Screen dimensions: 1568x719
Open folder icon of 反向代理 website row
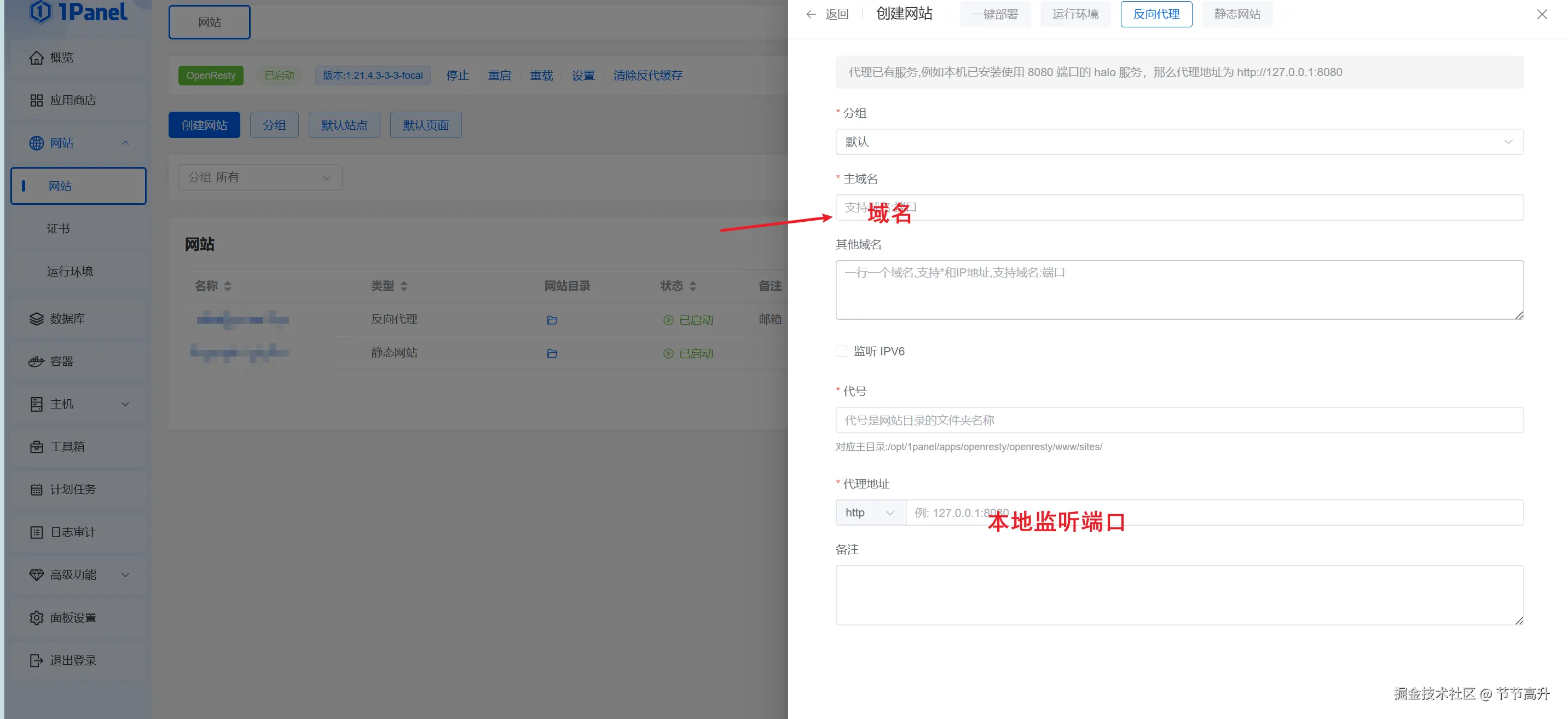552,320
